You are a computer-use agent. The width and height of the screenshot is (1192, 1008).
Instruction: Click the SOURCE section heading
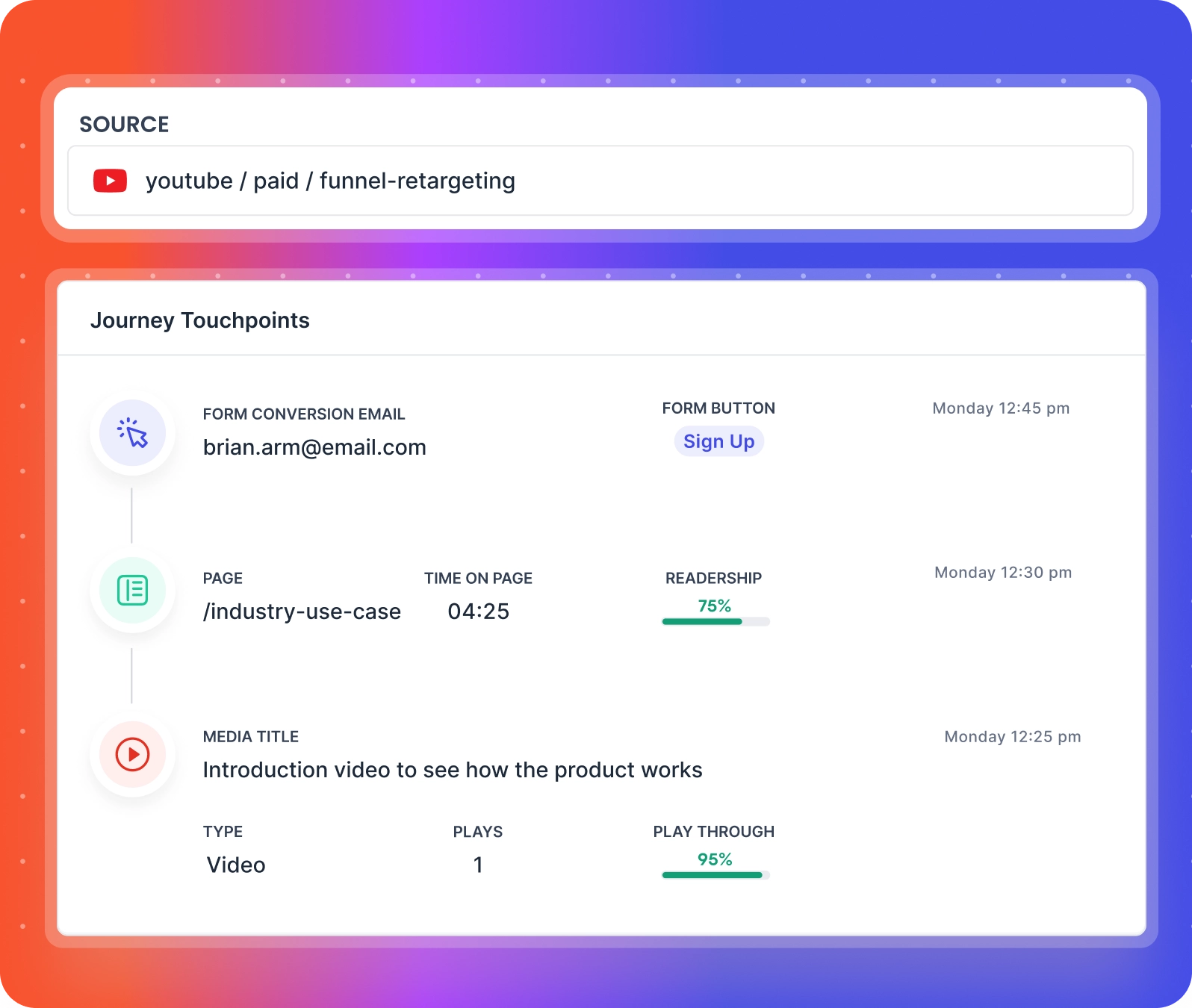(x=124, y=124)
